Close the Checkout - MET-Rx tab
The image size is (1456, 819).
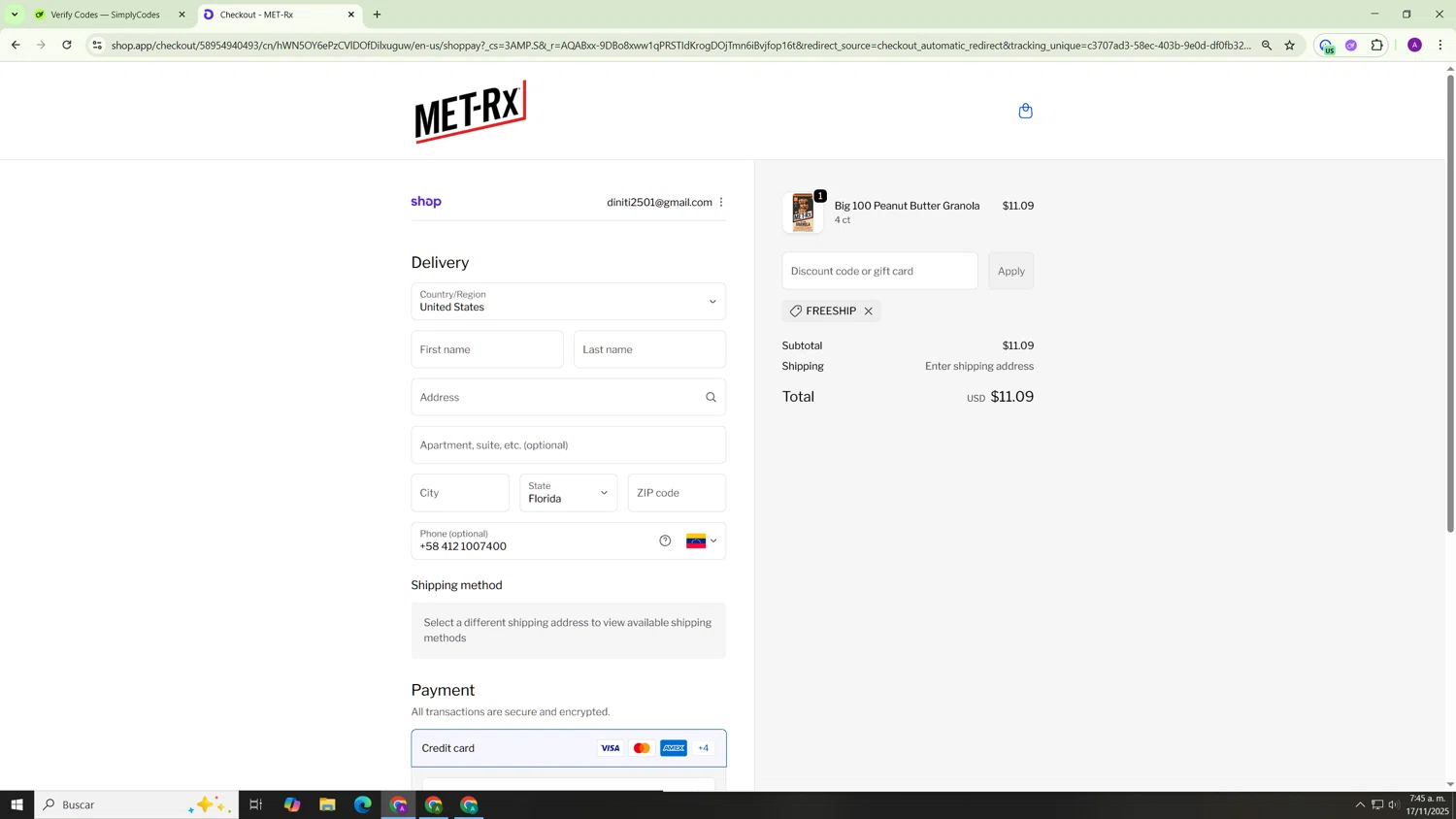(351, 15)
